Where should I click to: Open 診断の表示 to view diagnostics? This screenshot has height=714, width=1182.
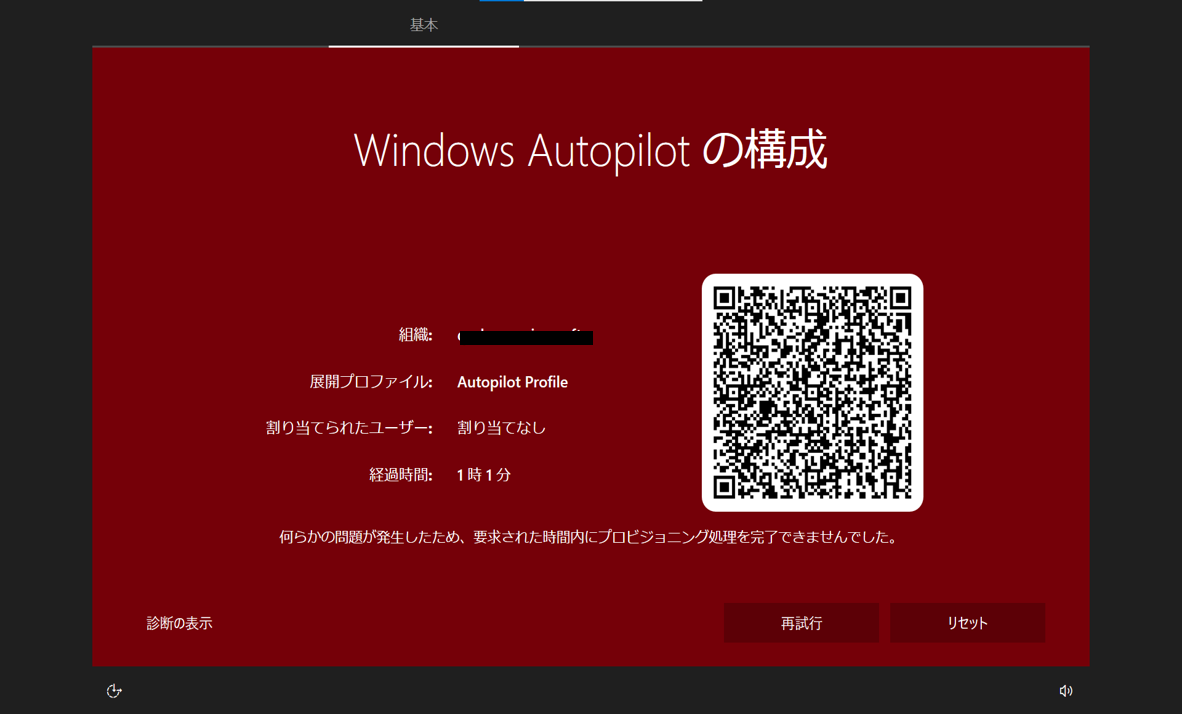(177, 622)
